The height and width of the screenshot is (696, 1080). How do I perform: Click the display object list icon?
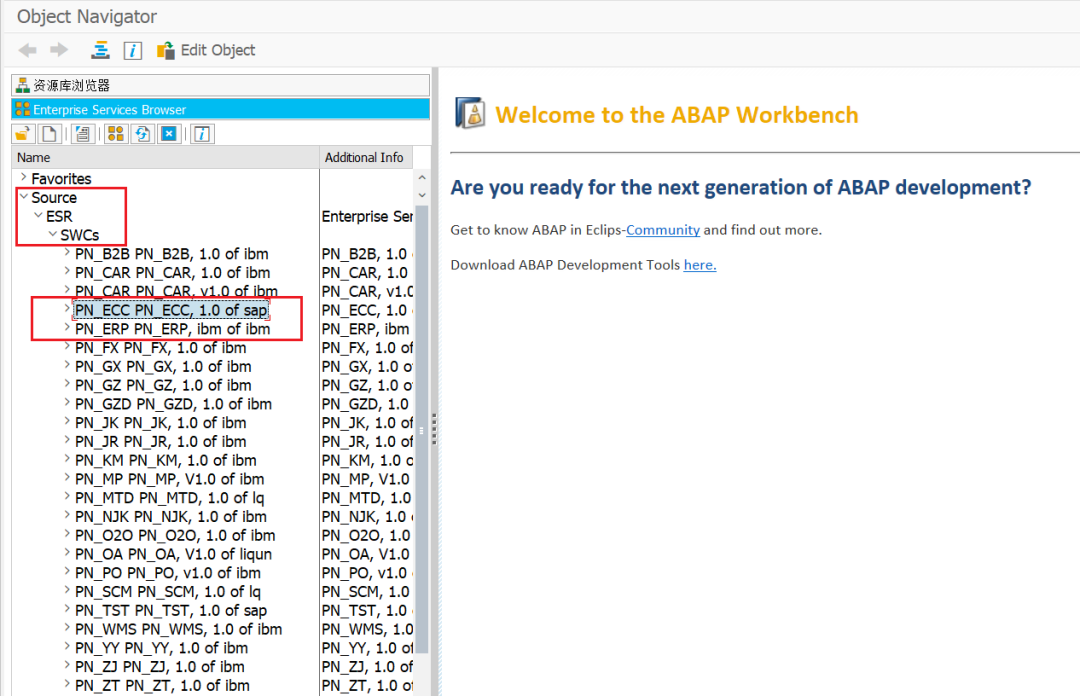[101, 50]
